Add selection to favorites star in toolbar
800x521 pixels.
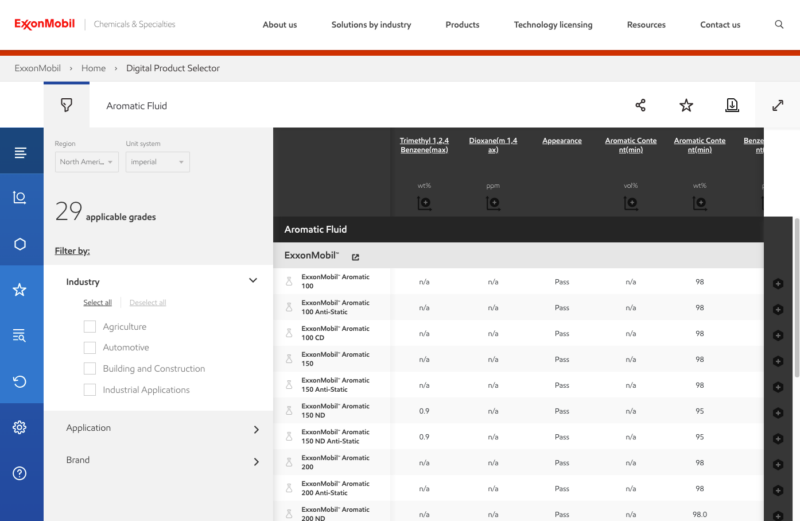point(686,105)
